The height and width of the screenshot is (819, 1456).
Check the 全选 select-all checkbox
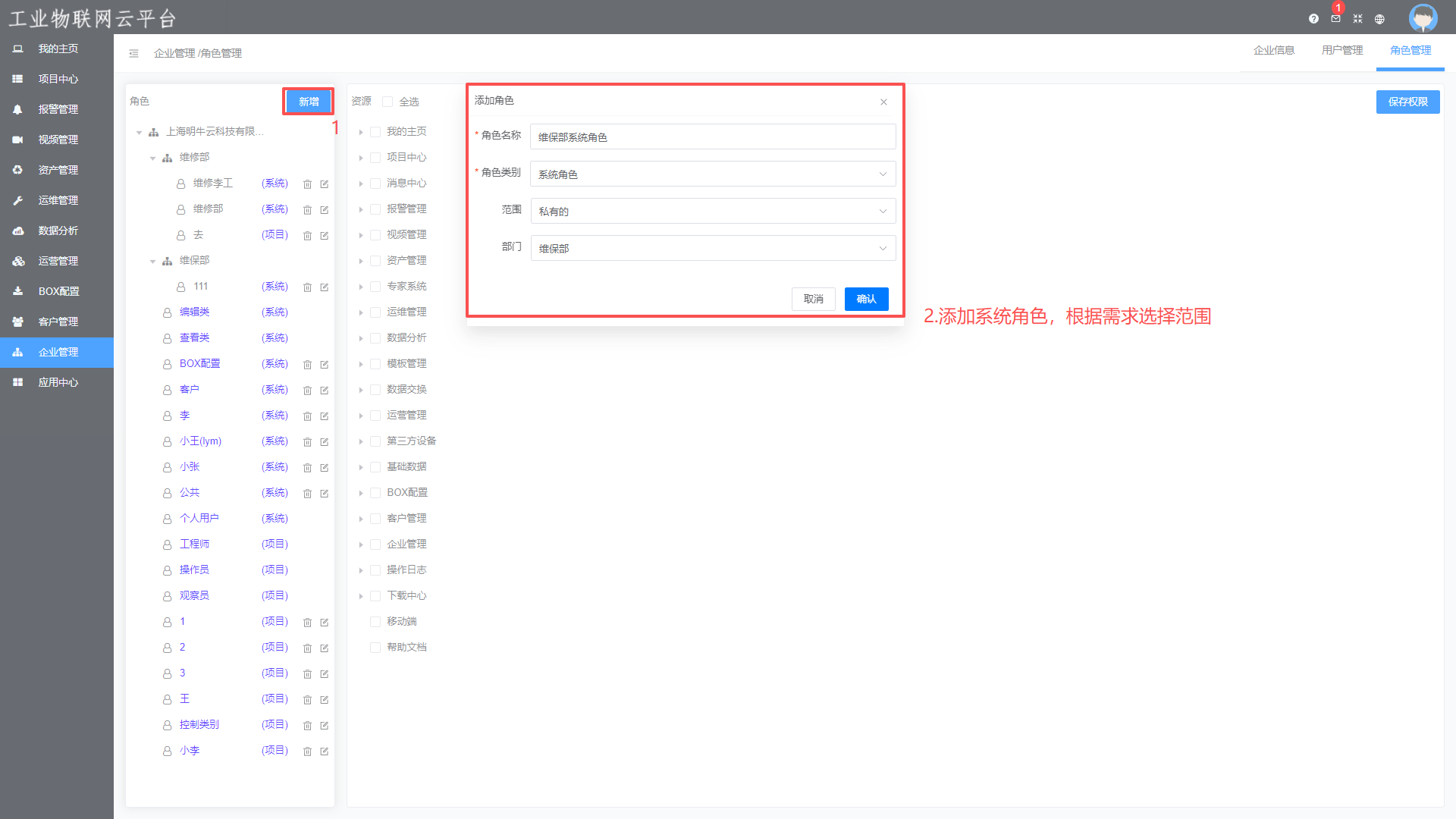click(x=388, y=102)
